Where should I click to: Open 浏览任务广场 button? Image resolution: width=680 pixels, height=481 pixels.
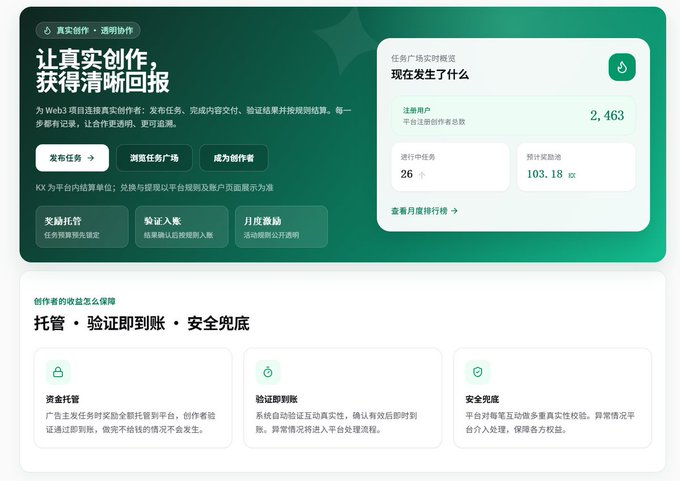point(154,158)
